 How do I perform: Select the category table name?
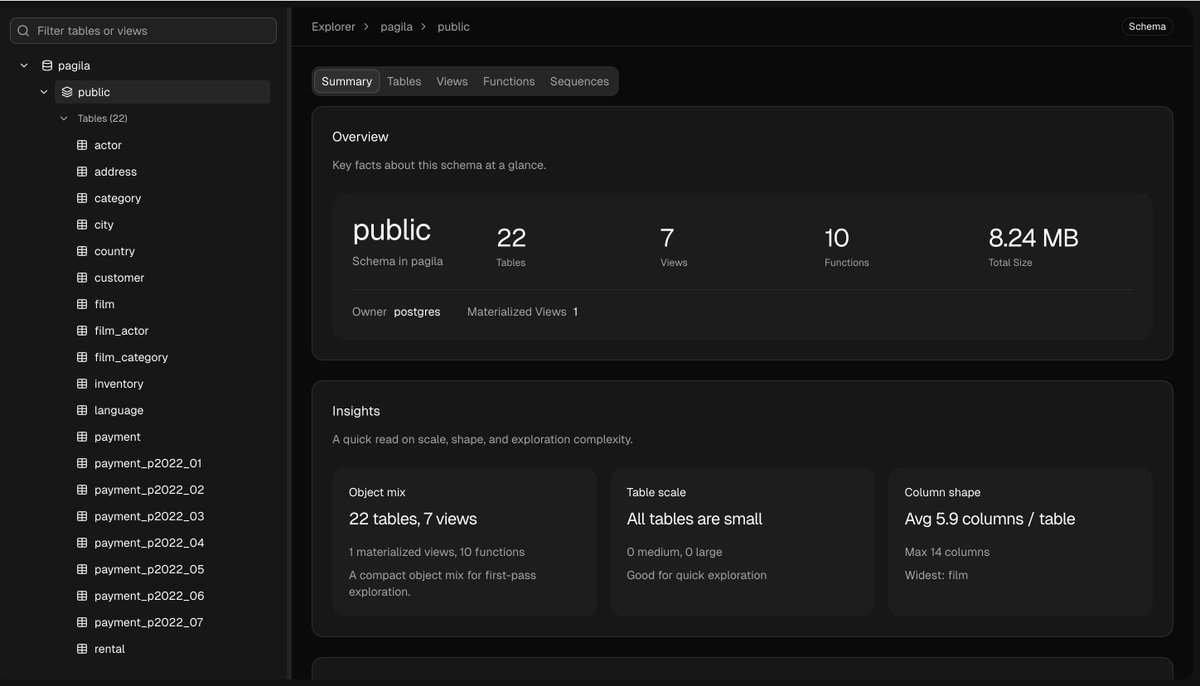coord(118,198)
